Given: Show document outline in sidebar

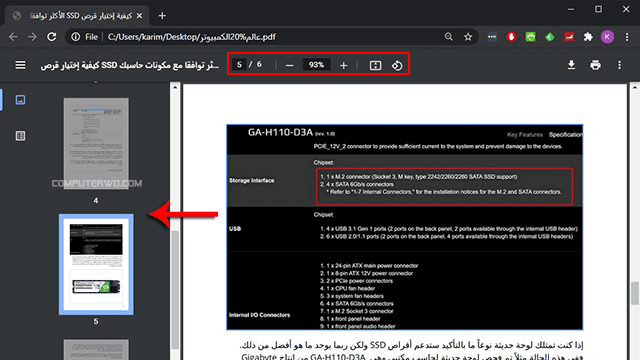Looking at the screenshot, I should point(20,136).
